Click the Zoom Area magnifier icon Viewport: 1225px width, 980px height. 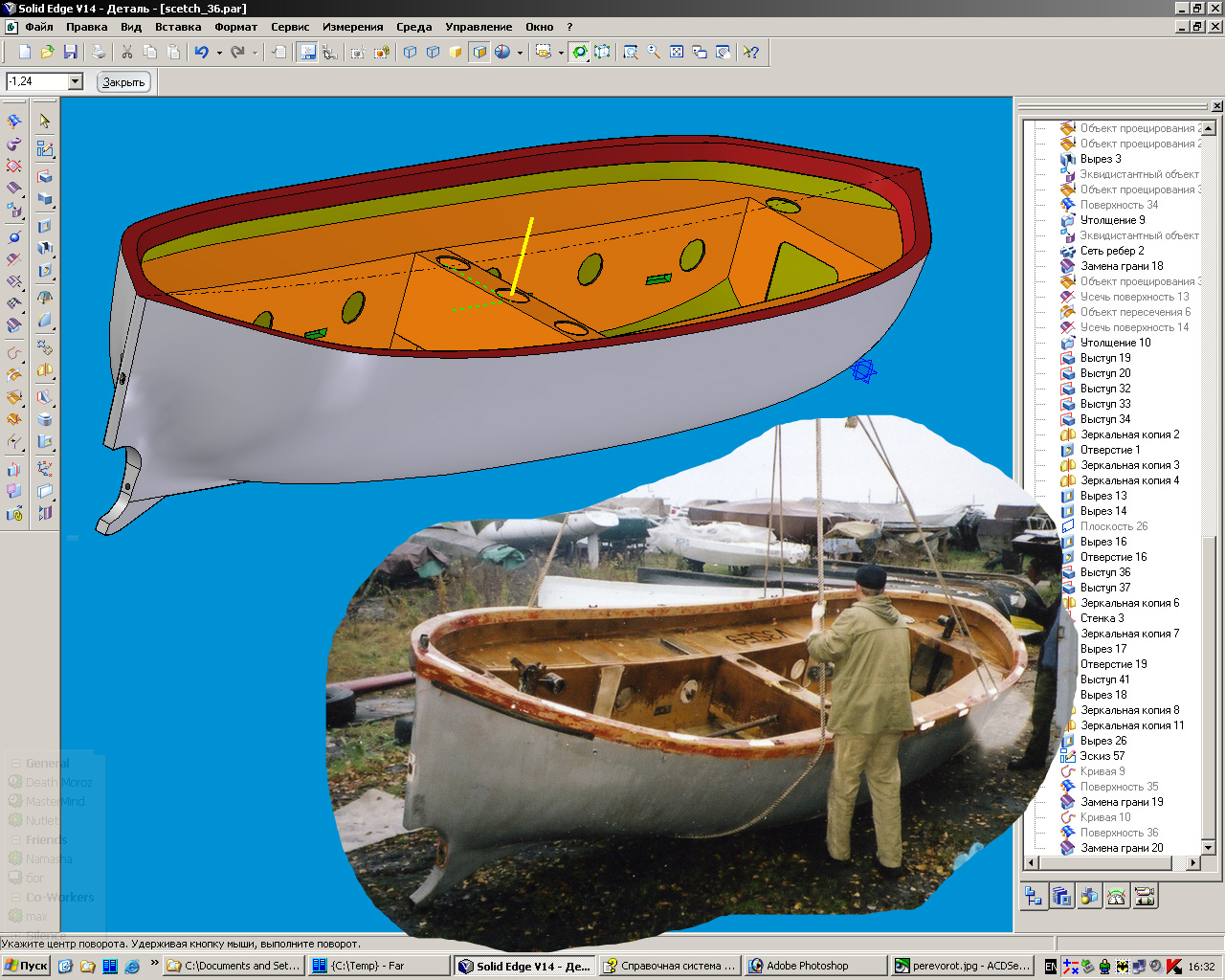(x=631, y=53)
